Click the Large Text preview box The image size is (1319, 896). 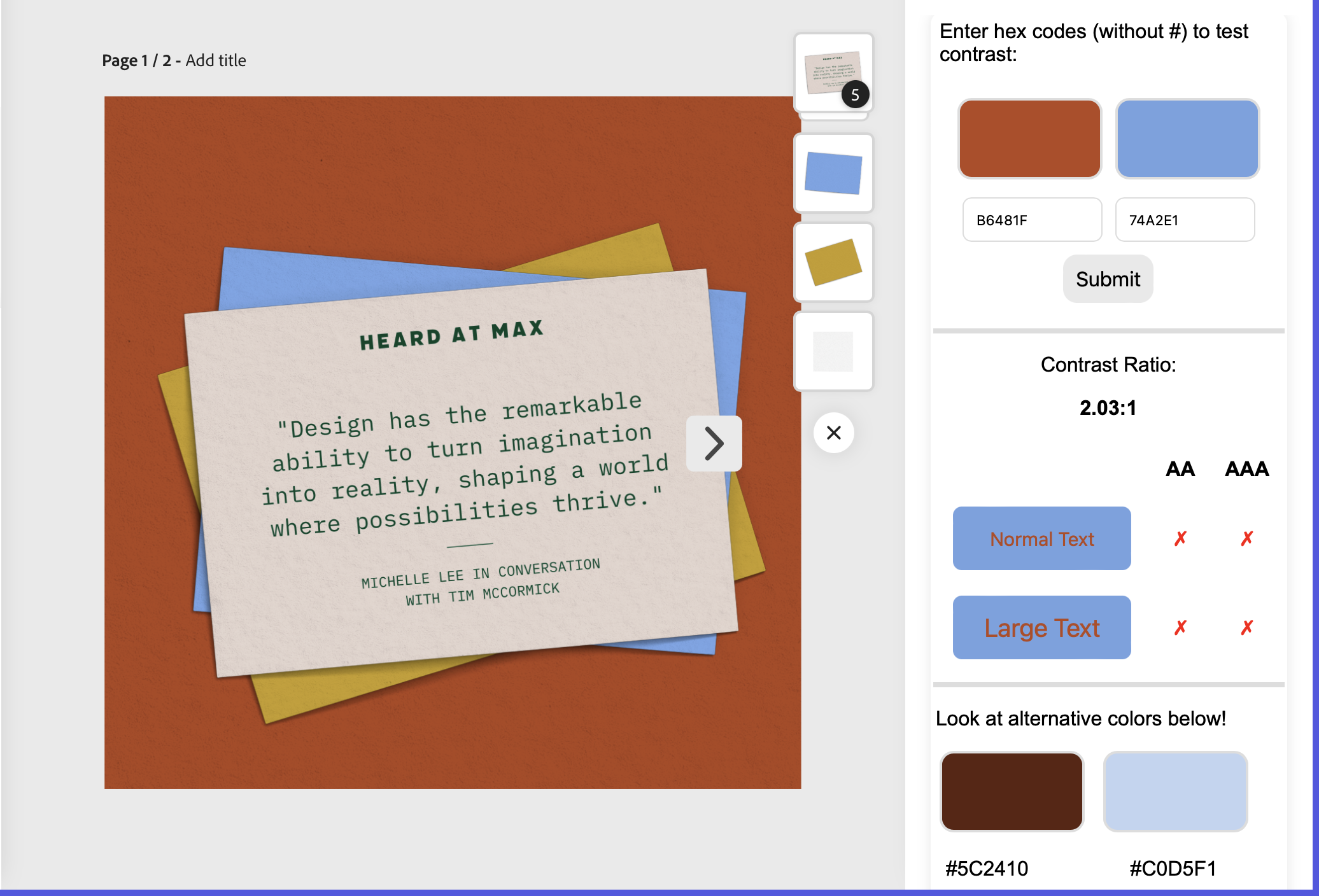tap(1041, 627)
